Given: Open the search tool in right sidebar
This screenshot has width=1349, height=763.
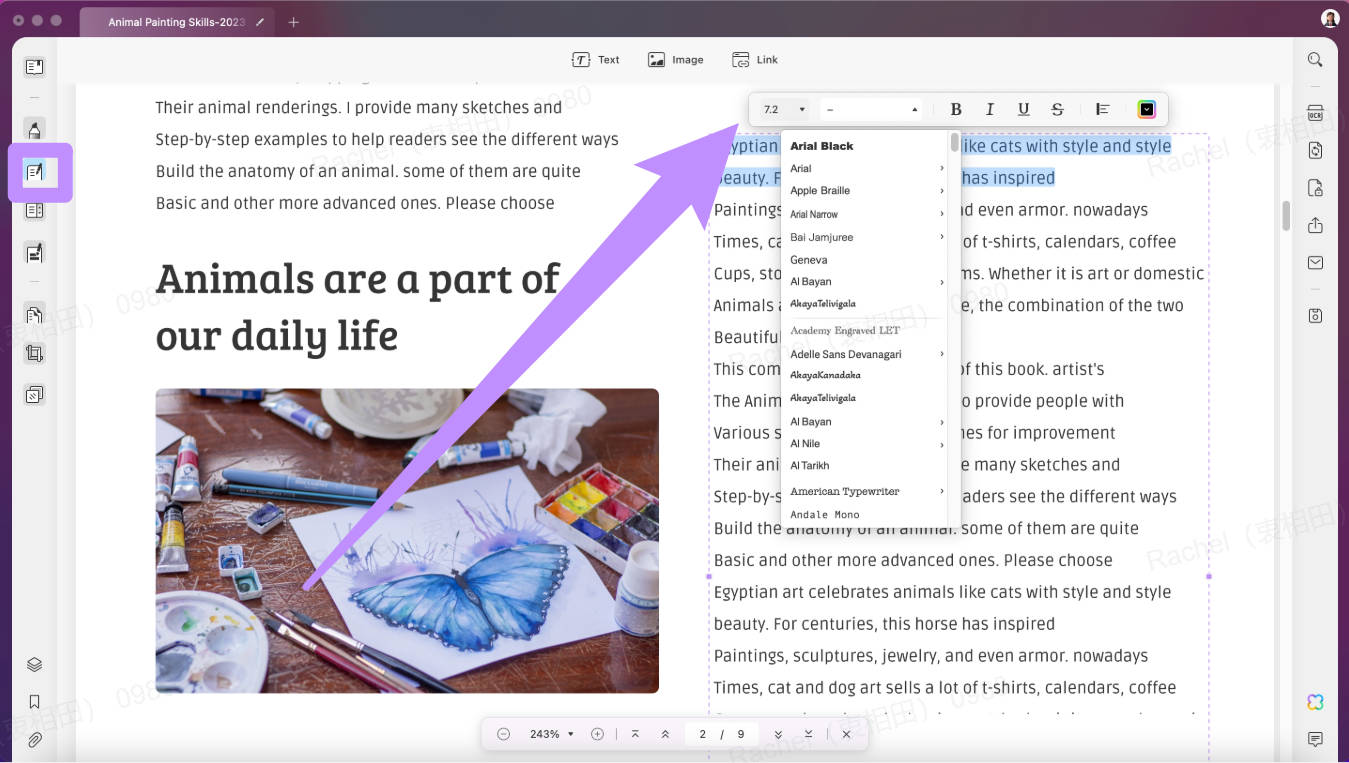Looking at the screenshot, I should click(x=1315, y=60).
